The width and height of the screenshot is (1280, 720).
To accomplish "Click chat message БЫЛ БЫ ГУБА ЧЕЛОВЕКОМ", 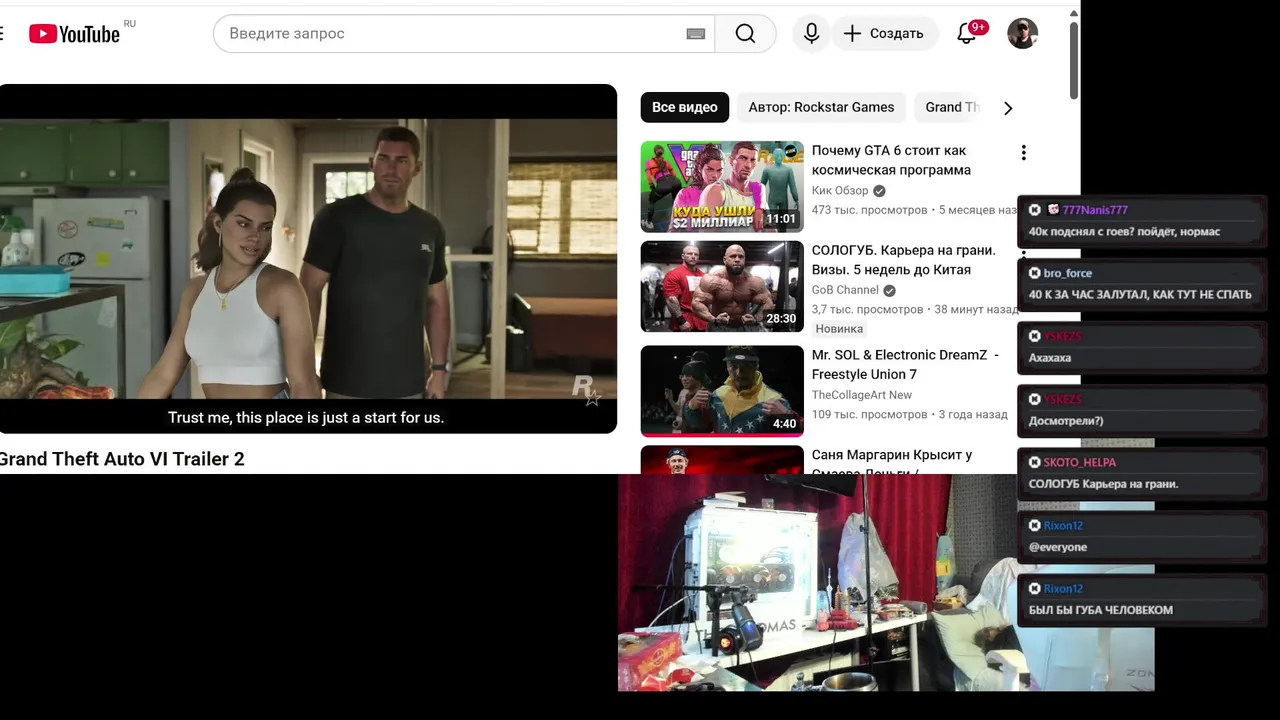I will (x=1101, y=610).
